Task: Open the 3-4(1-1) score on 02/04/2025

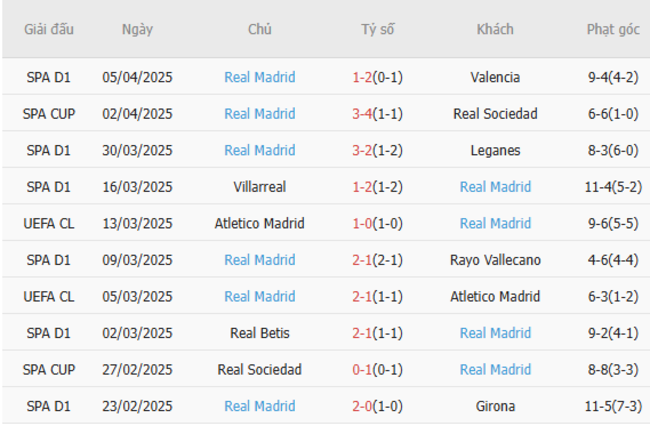Action: (x=377, y=114)
